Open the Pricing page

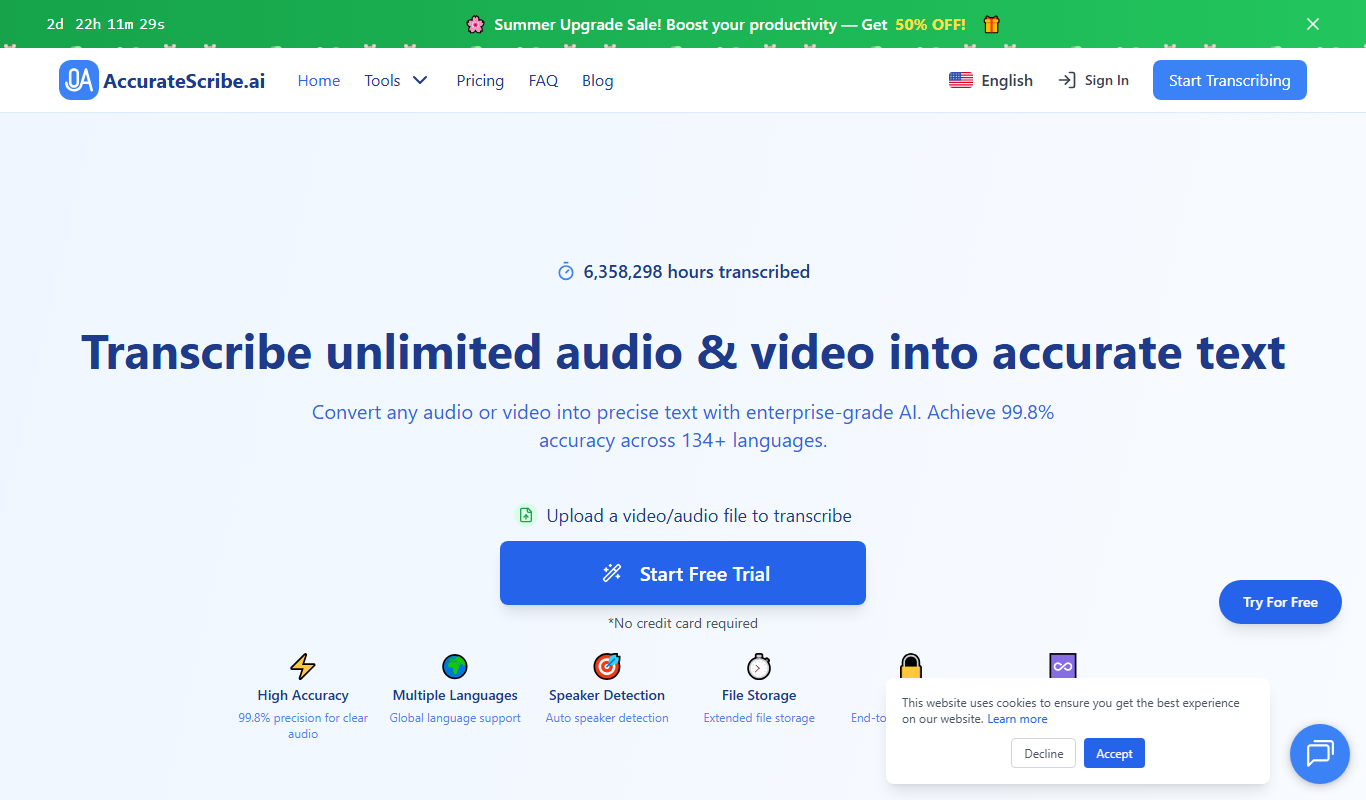click(480, 80)
